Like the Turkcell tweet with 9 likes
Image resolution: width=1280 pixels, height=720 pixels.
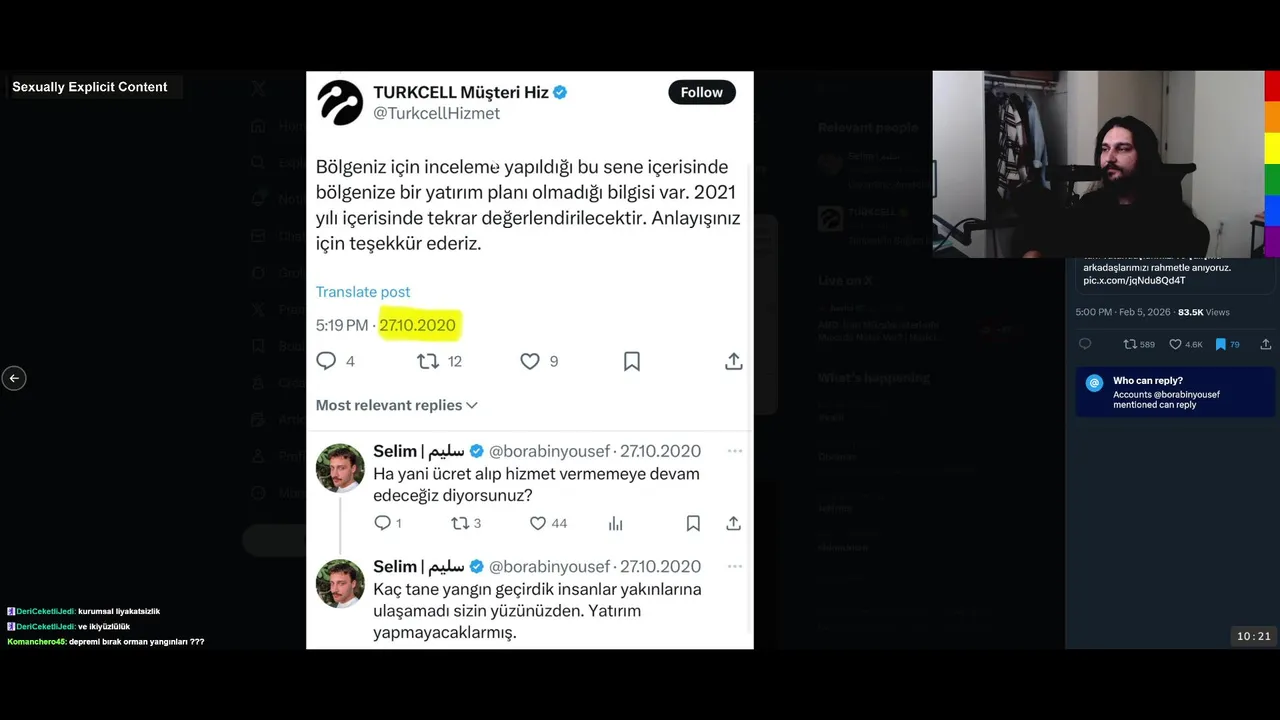point(530,361)
